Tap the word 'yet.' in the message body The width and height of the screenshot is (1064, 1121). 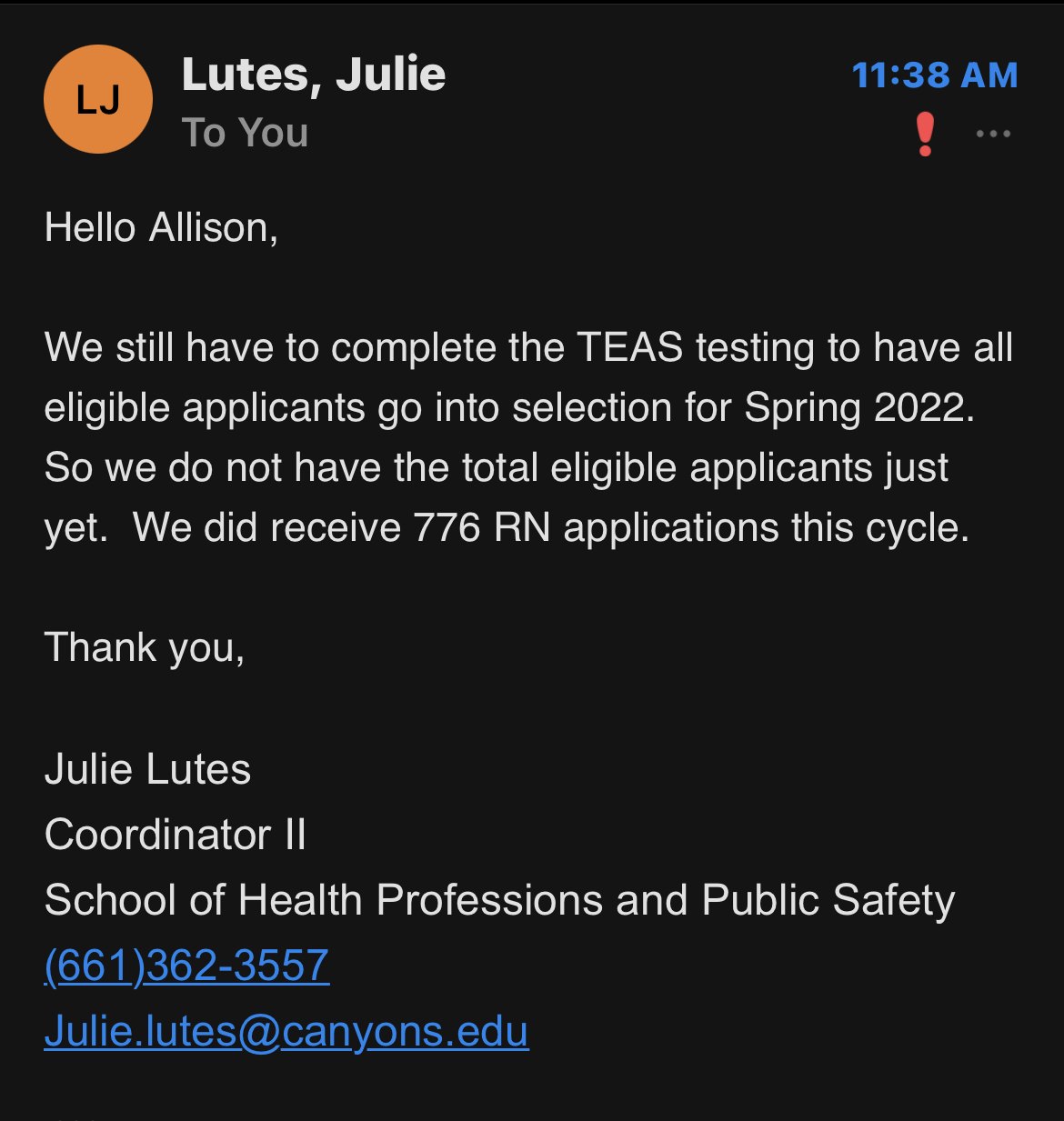[x=76, y=529]
